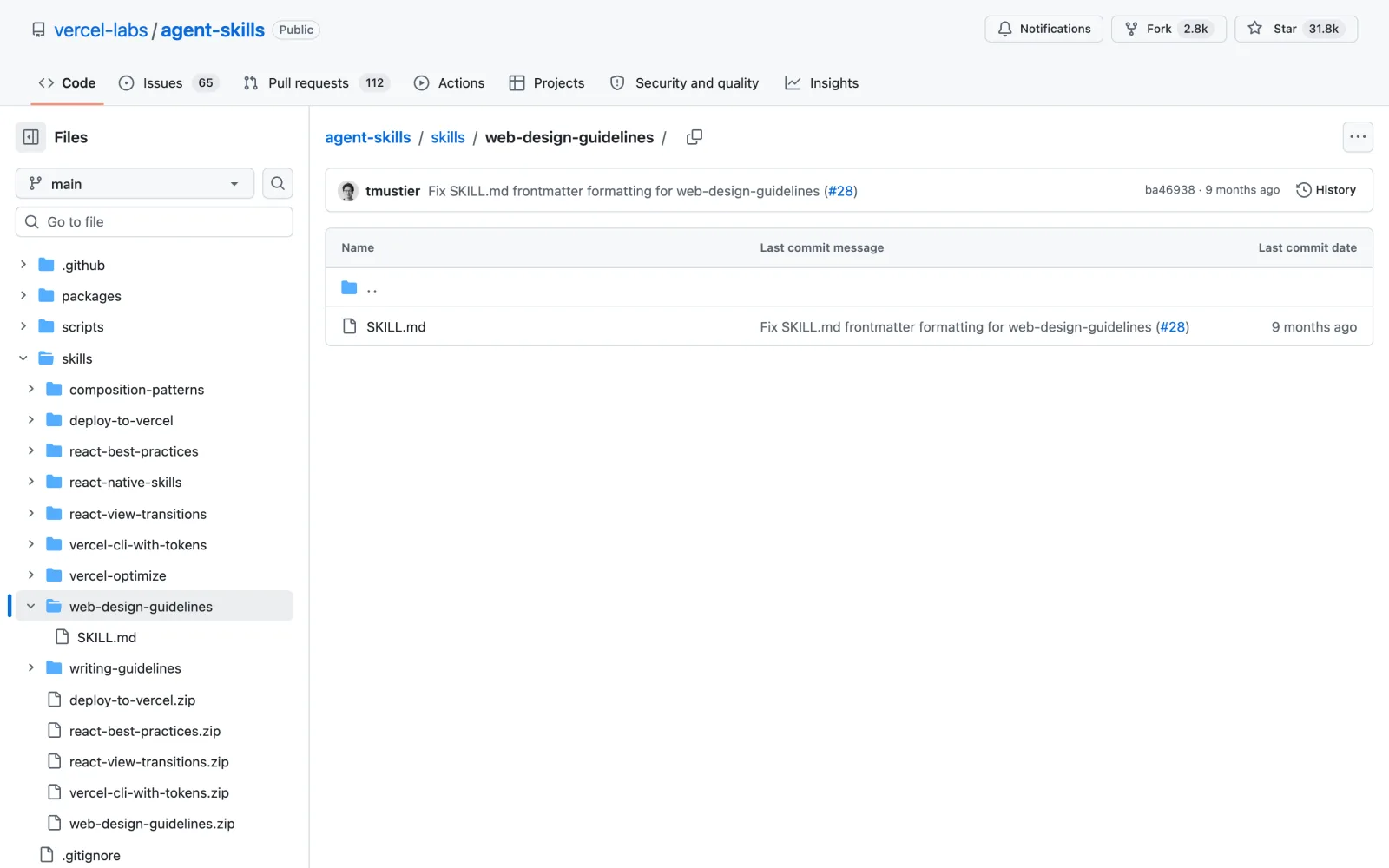
Task: Open commit History
Action: tap(1326, 190)
